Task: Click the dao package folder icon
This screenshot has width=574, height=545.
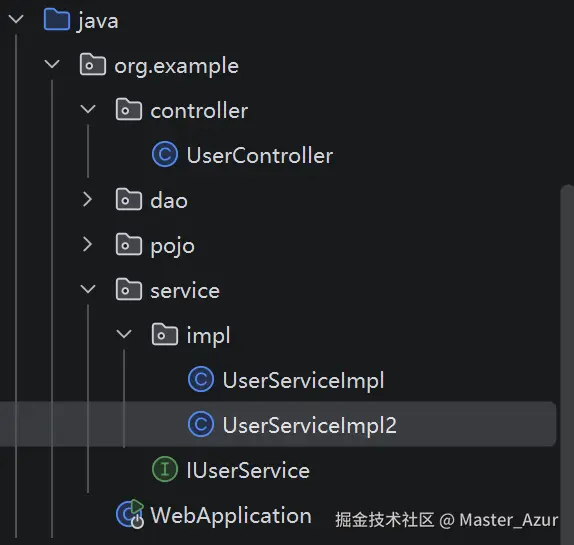Action: (128, 199)
